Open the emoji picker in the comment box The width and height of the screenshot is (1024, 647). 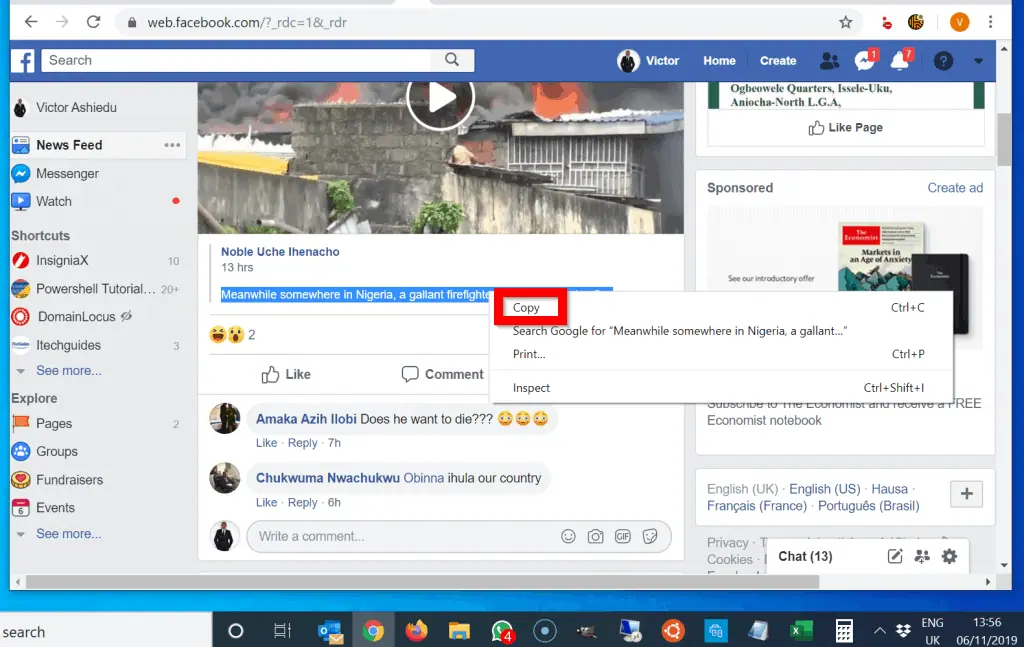(568, 536)
